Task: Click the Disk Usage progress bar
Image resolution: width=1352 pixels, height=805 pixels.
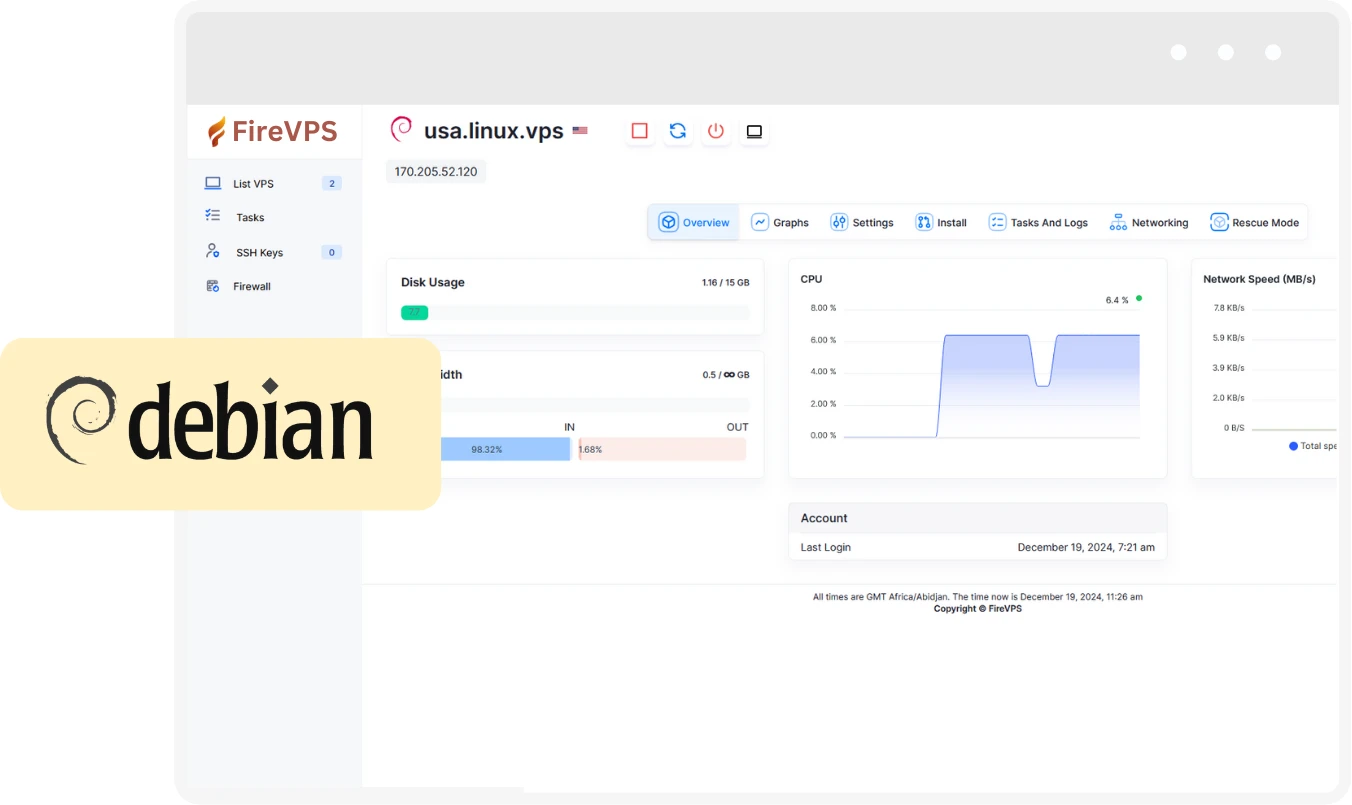Action: [575, 312]
